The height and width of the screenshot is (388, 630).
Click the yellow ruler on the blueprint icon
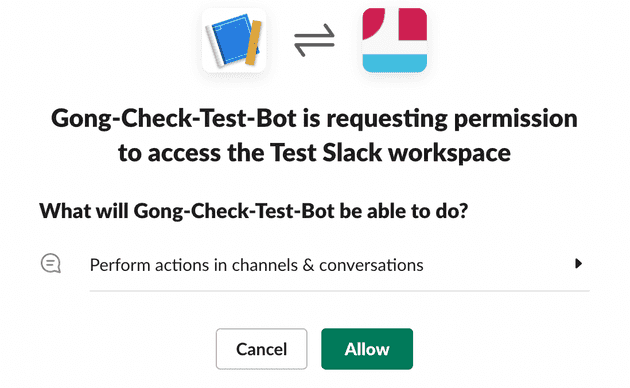(254, 43)
